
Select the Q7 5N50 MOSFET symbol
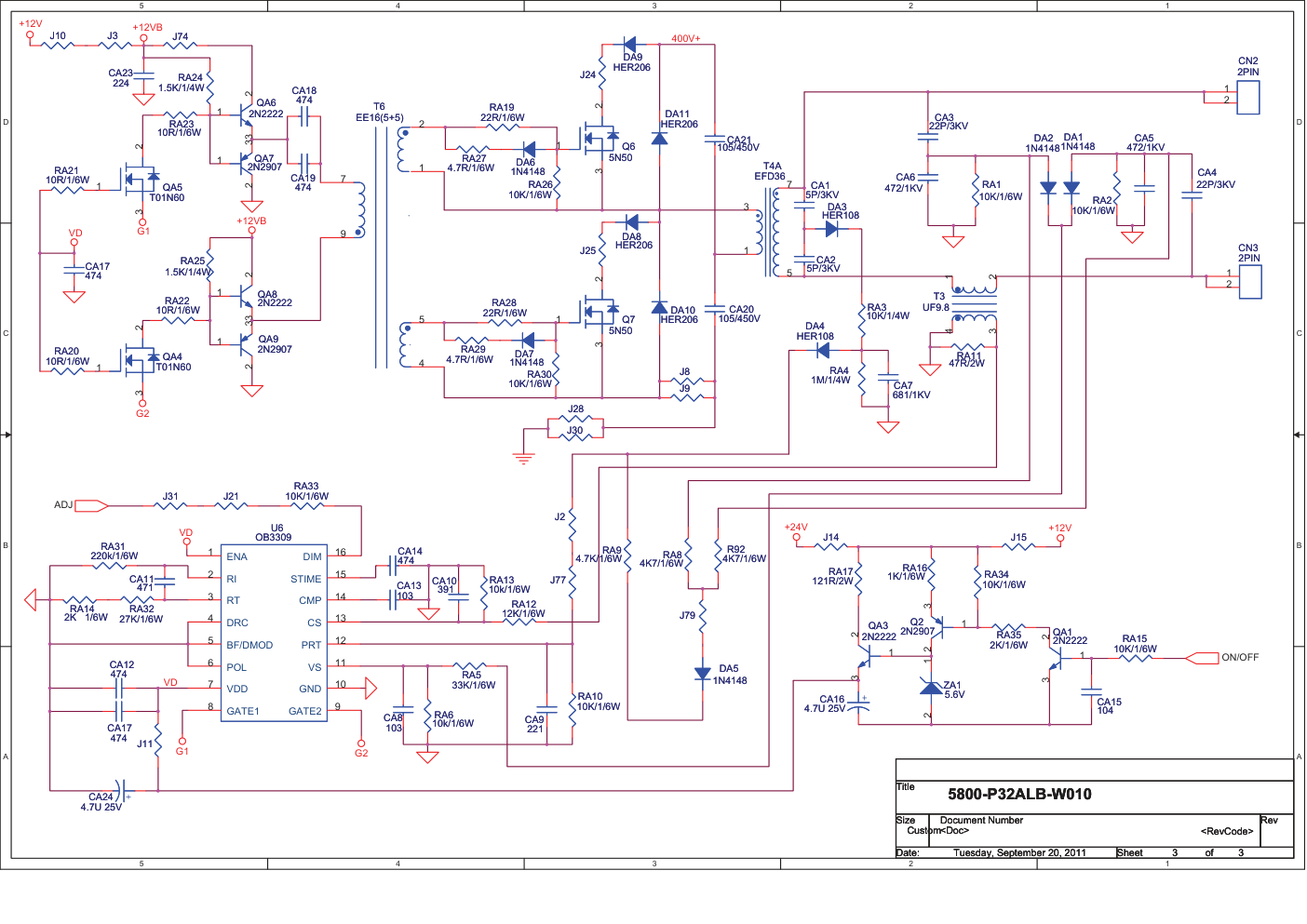click(600, 312)
